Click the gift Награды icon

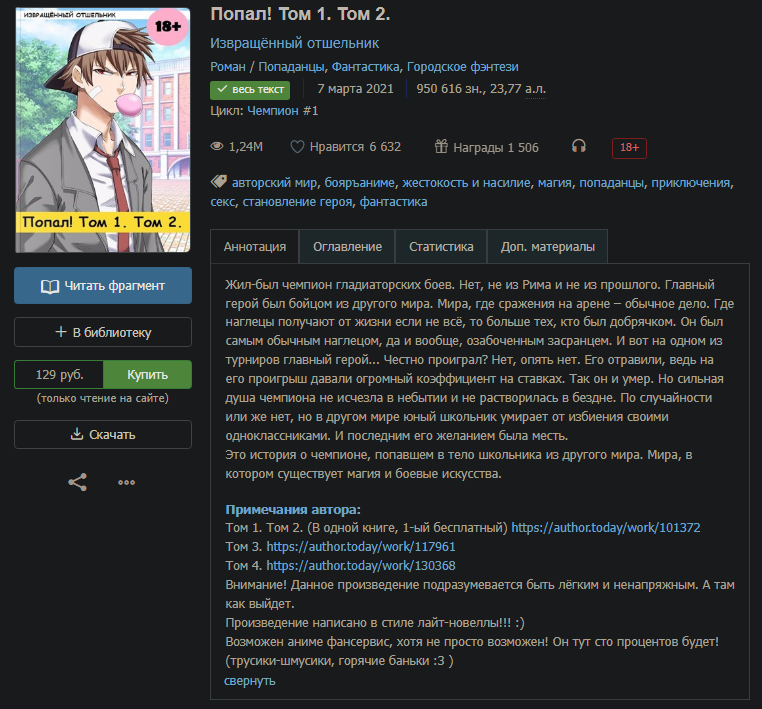pyautogui.click(x=441, y=146)
